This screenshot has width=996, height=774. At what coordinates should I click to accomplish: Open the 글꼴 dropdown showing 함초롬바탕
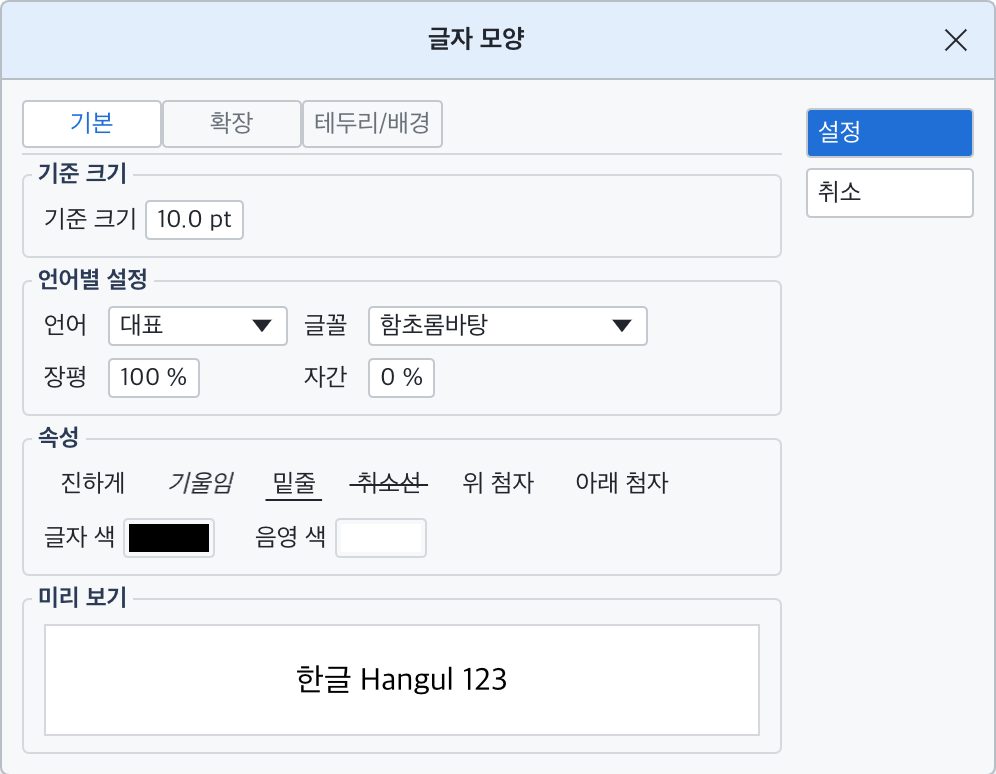(508, 326)
